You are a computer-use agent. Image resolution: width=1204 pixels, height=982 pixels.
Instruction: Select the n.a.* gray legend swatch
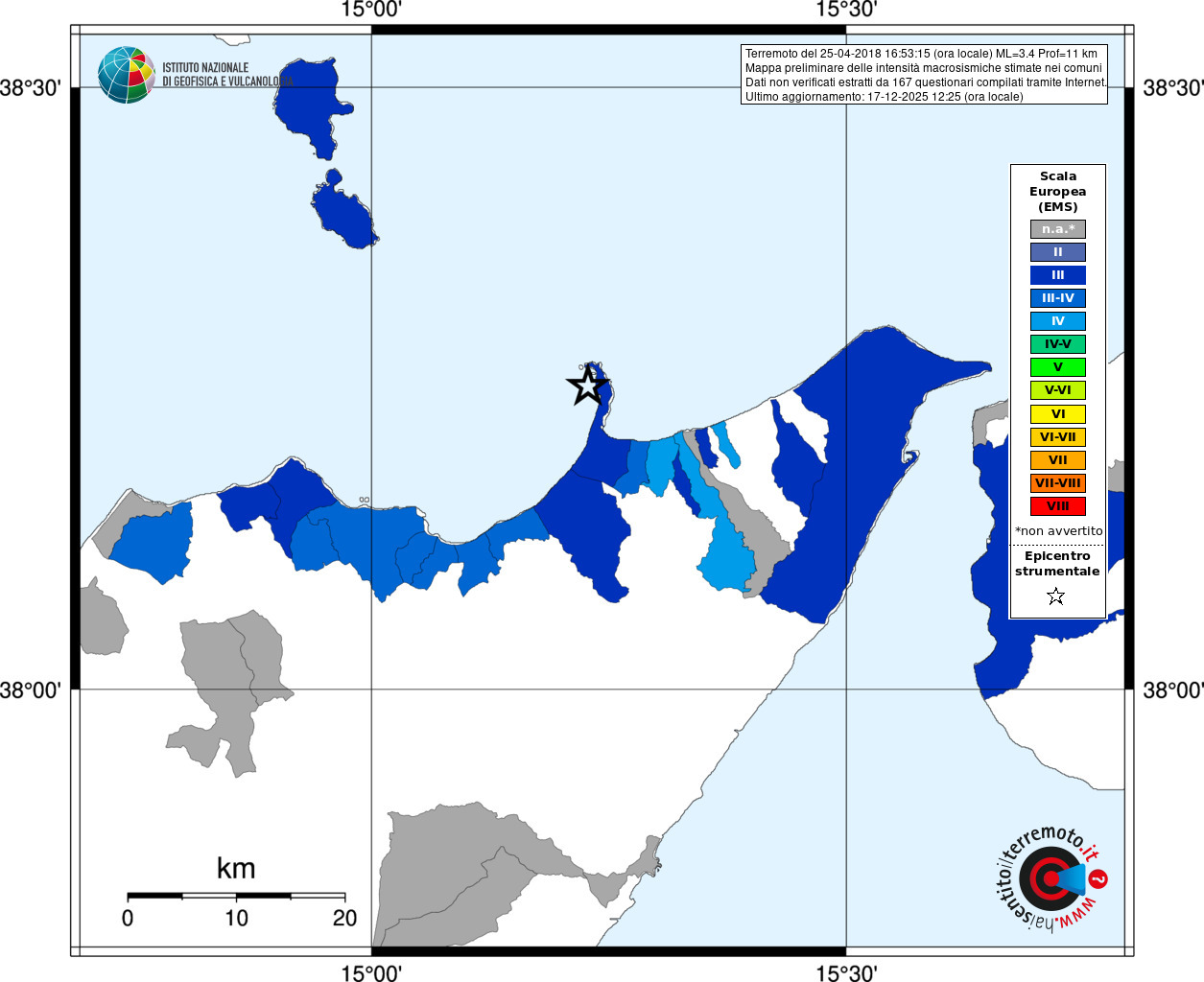(1057, 229)
